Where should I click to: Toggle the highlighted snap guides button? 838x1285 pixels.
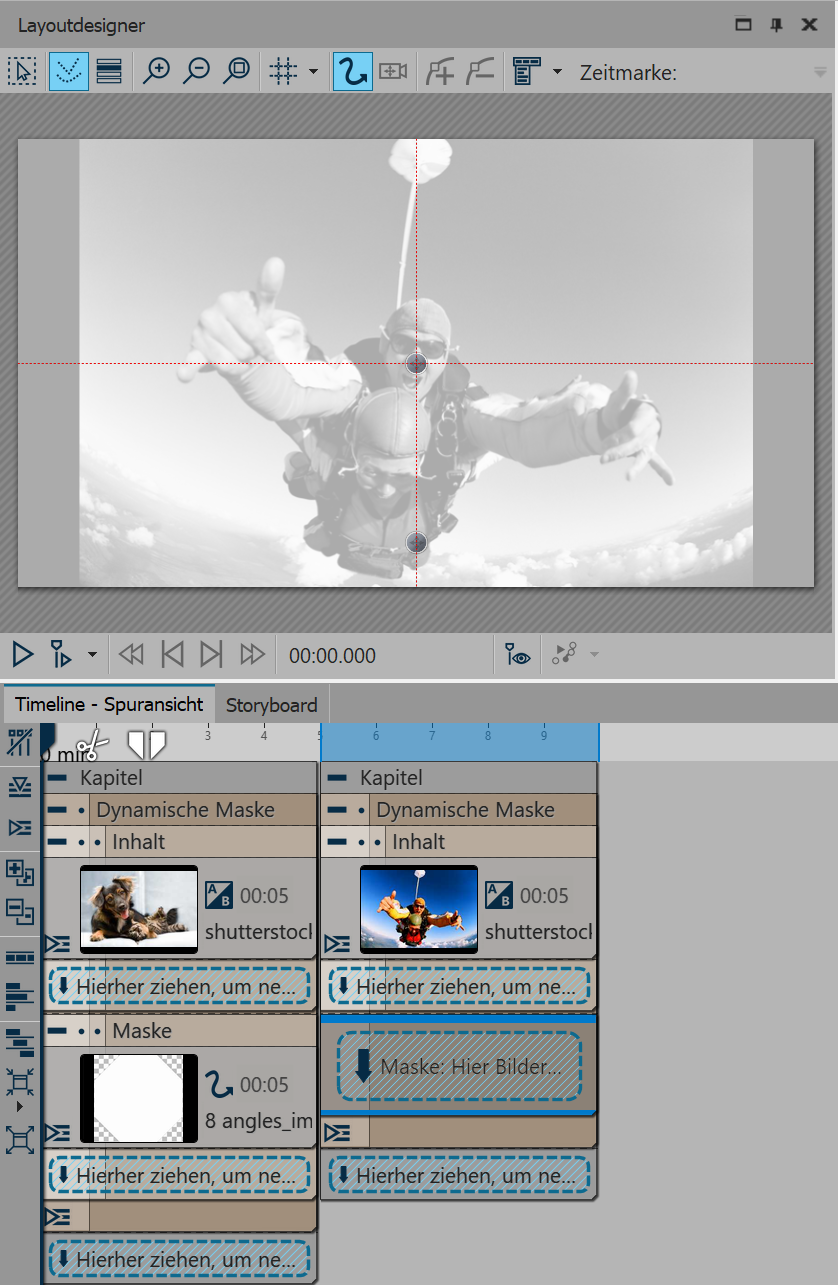[68, 71]
